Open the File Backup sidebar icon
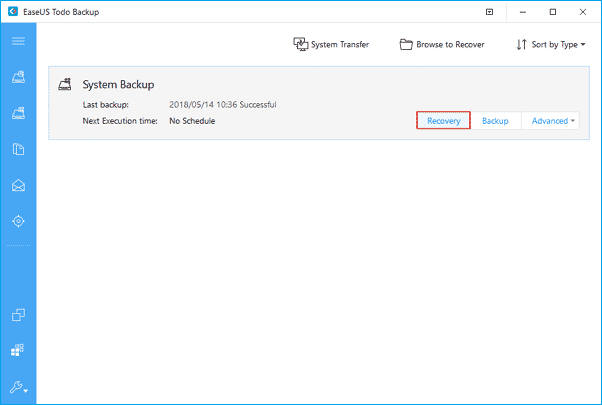The image size is (602, 405). (x=18, y=149)
